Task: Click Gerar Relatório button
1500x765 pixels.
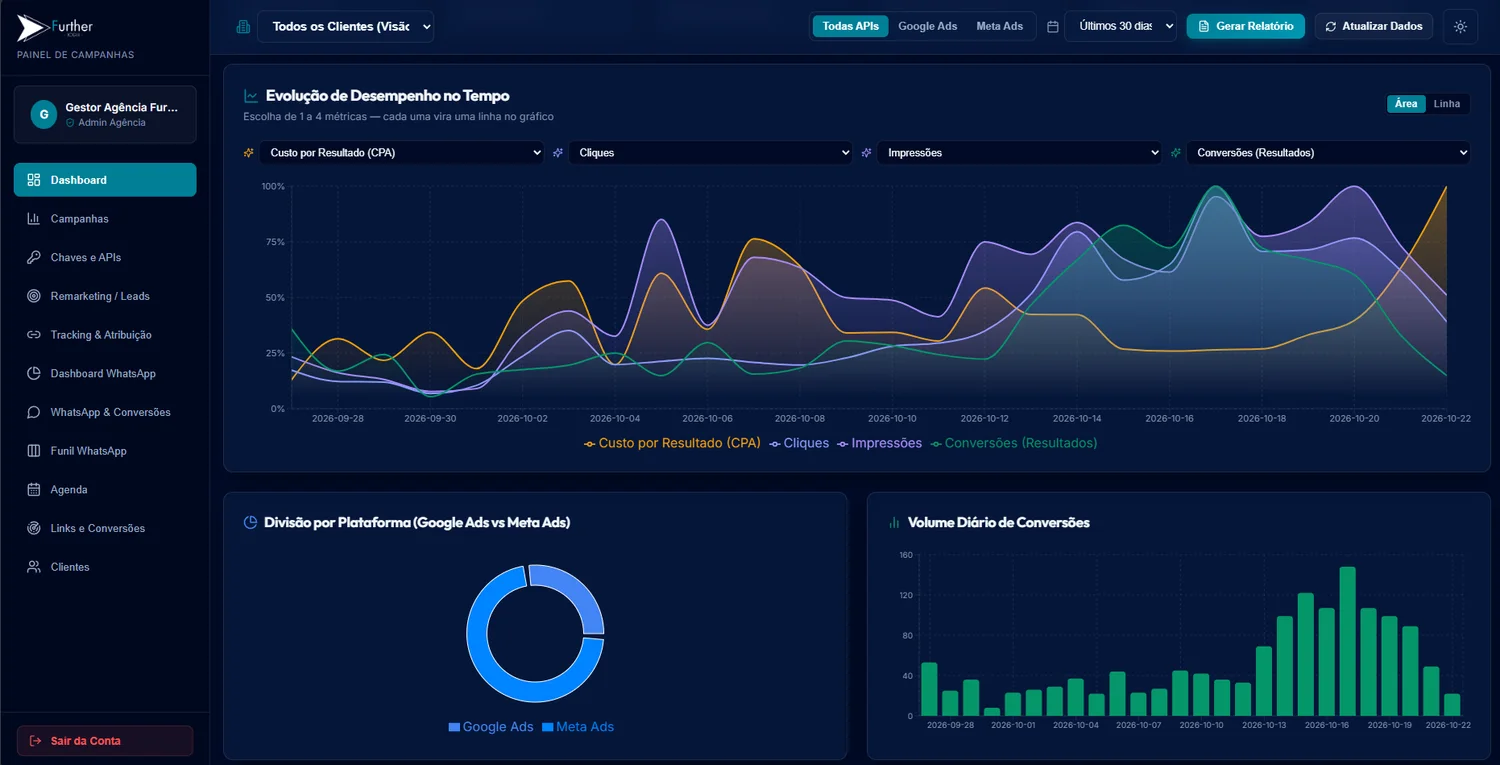Action: tap(1245, 26)
